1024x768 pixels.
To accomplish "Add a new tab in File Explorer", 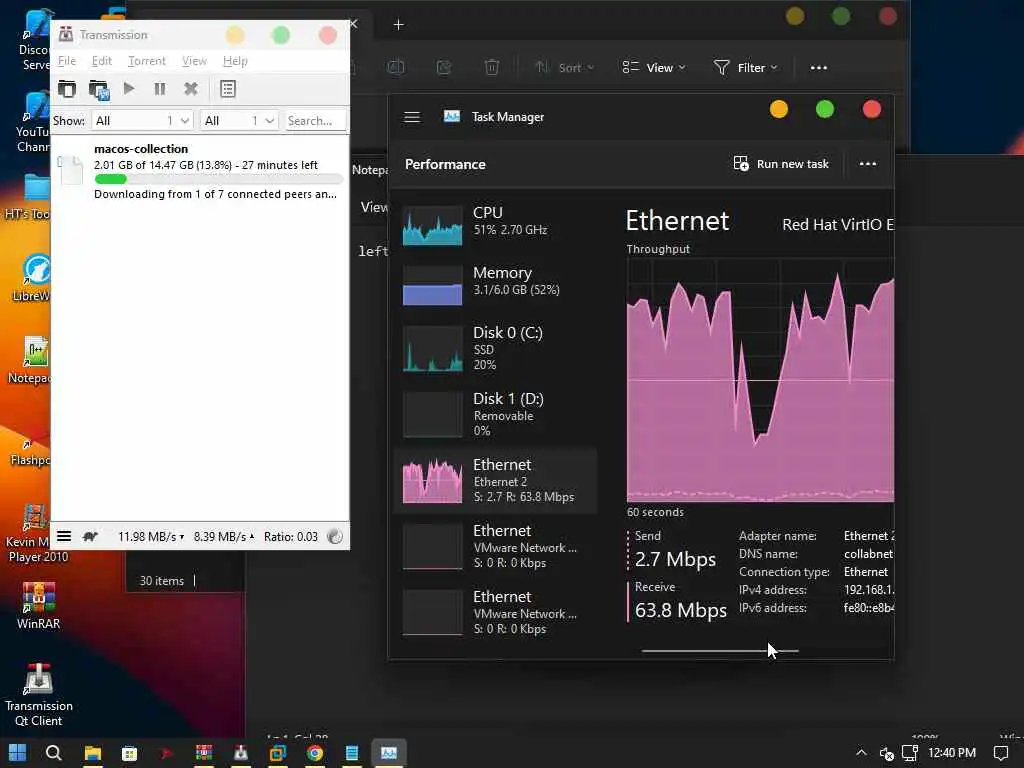I will coord(398,25).
